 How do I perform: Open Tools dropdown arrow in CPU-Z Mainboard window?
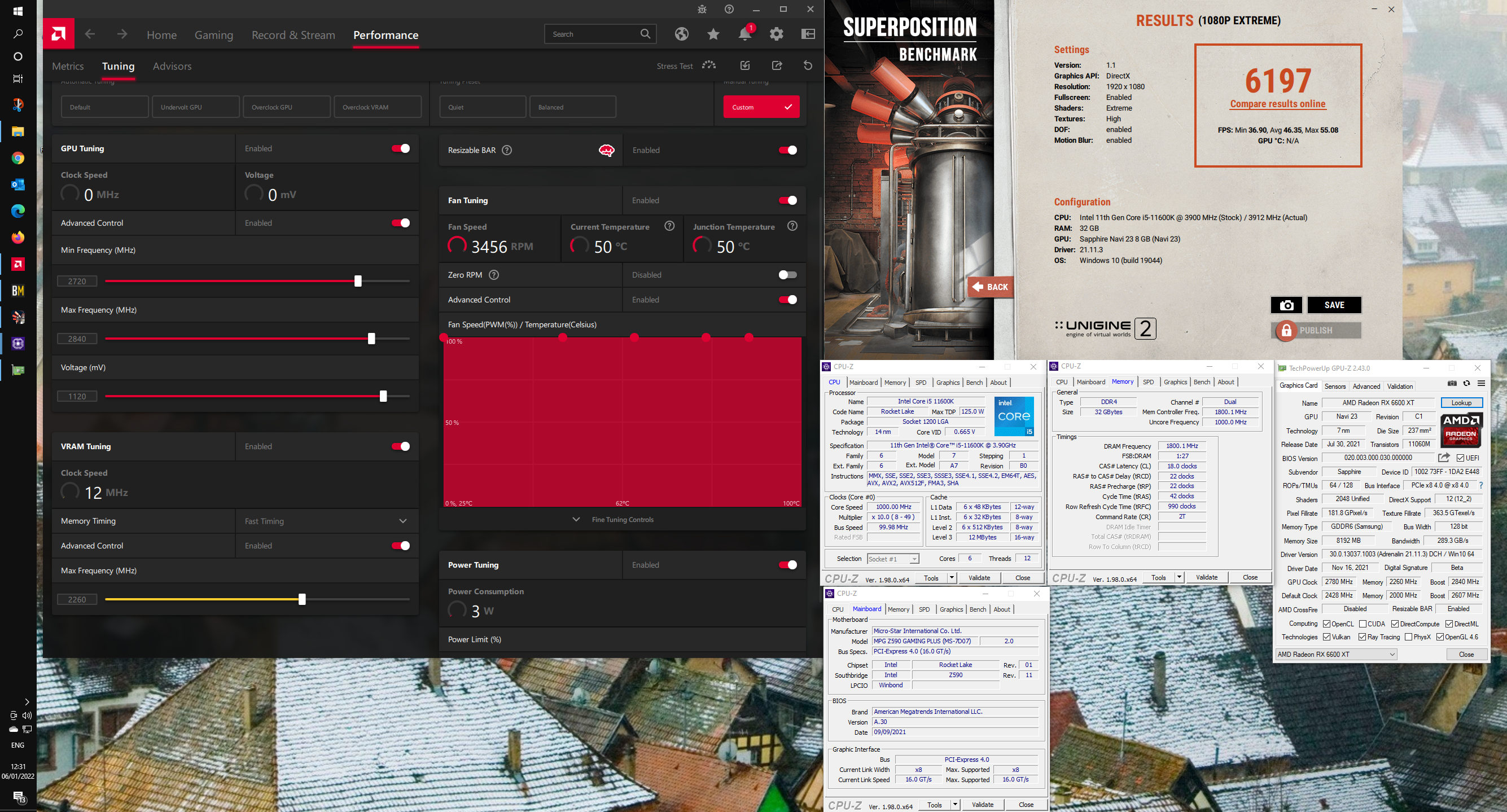coord(955,805)
